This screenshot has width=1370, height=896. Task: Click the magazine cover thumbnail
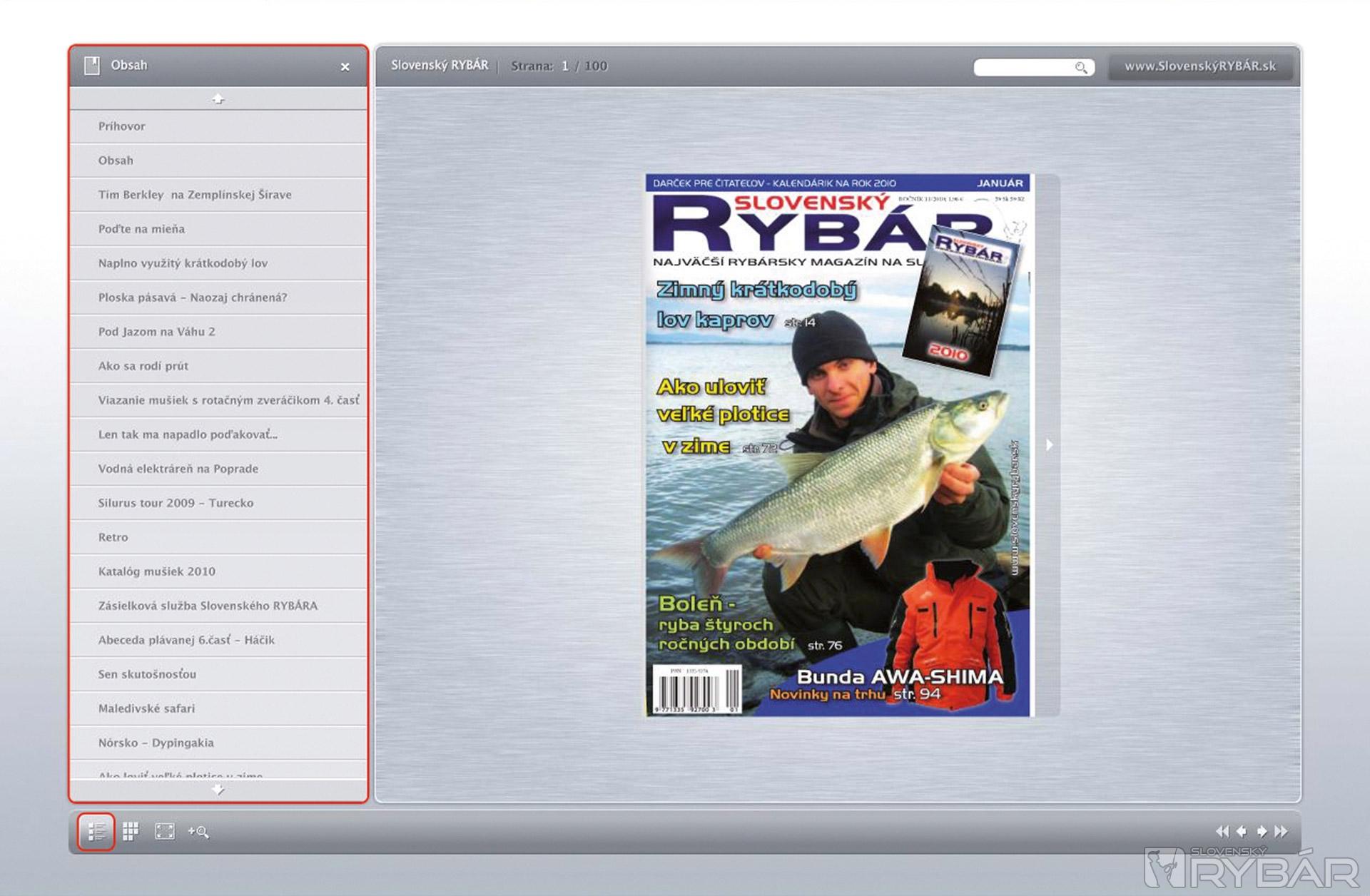coord(838,444)
